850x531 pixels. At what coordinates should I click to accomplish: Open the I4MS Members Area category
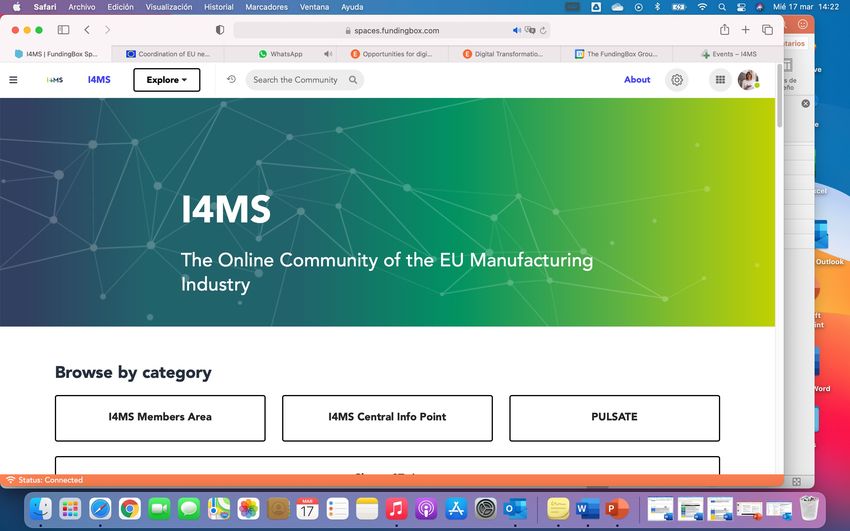point(160,418)
